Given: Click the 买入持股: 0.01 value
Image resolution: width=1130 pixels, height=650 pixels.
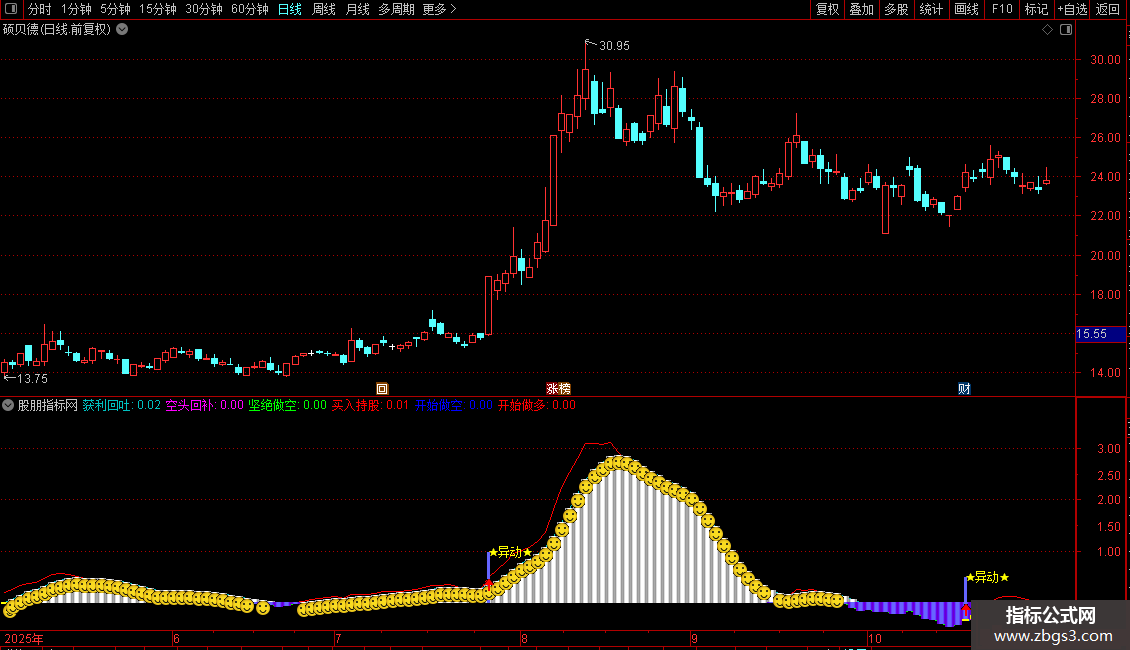Looking at the screenshot, I should [x=370, y=406].
